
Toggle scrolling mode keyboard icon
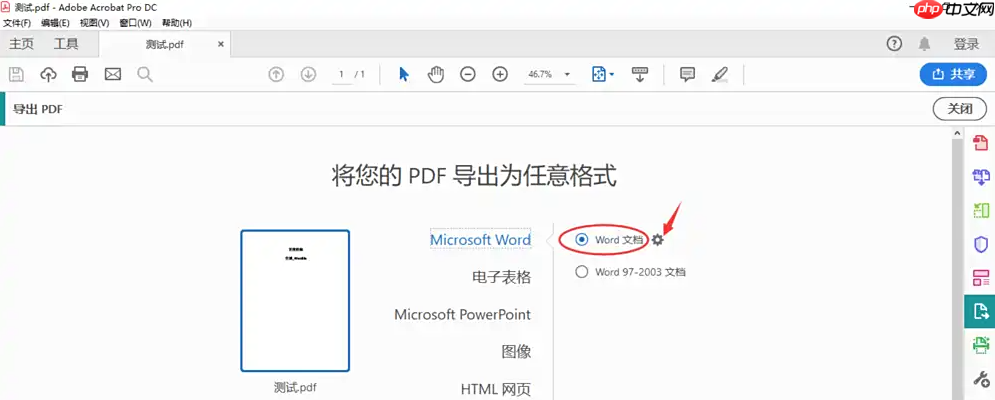tap(639, 74)
